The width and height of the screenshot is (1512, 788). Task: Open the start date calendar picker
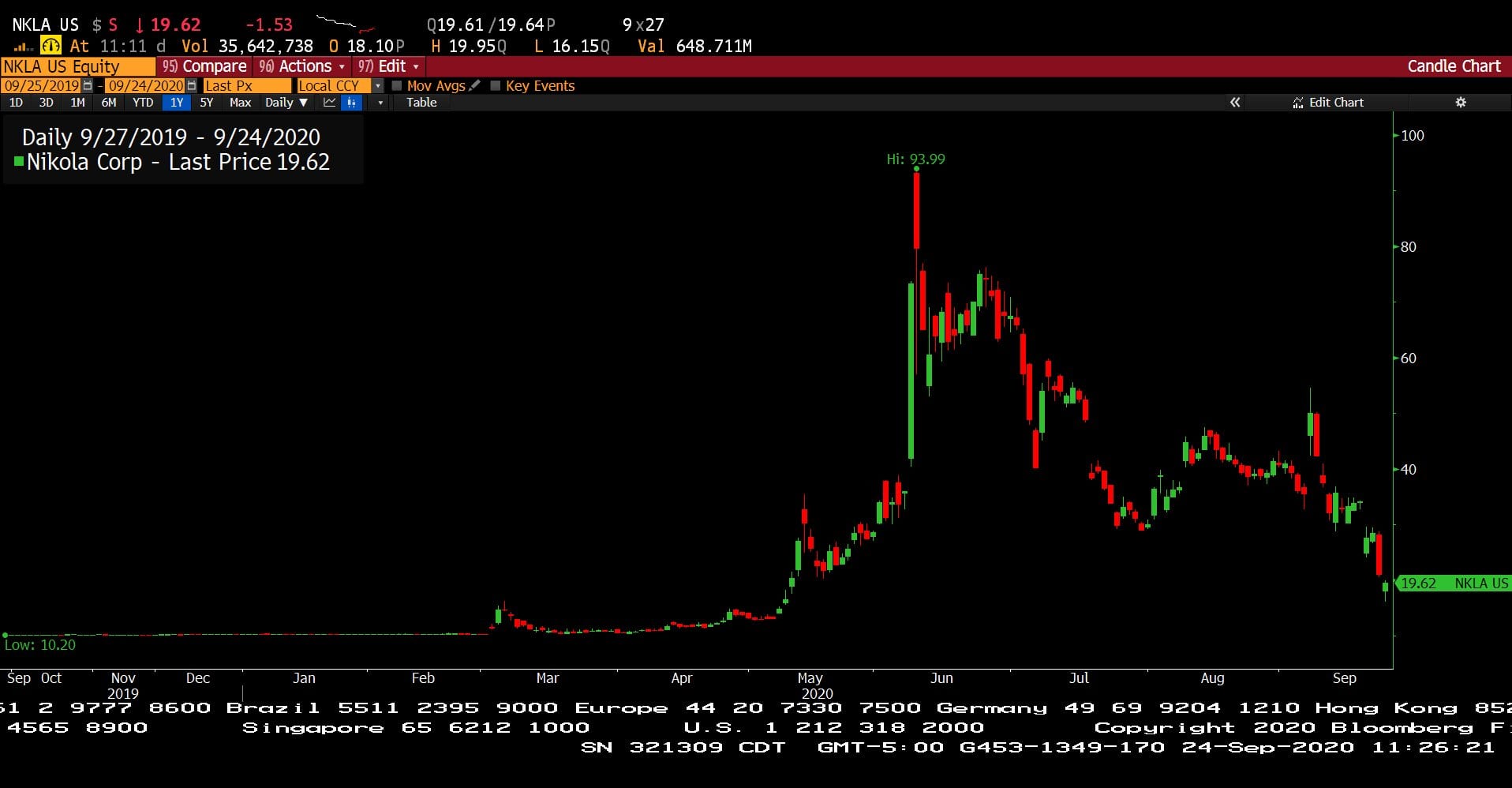[x=88, y=85]
